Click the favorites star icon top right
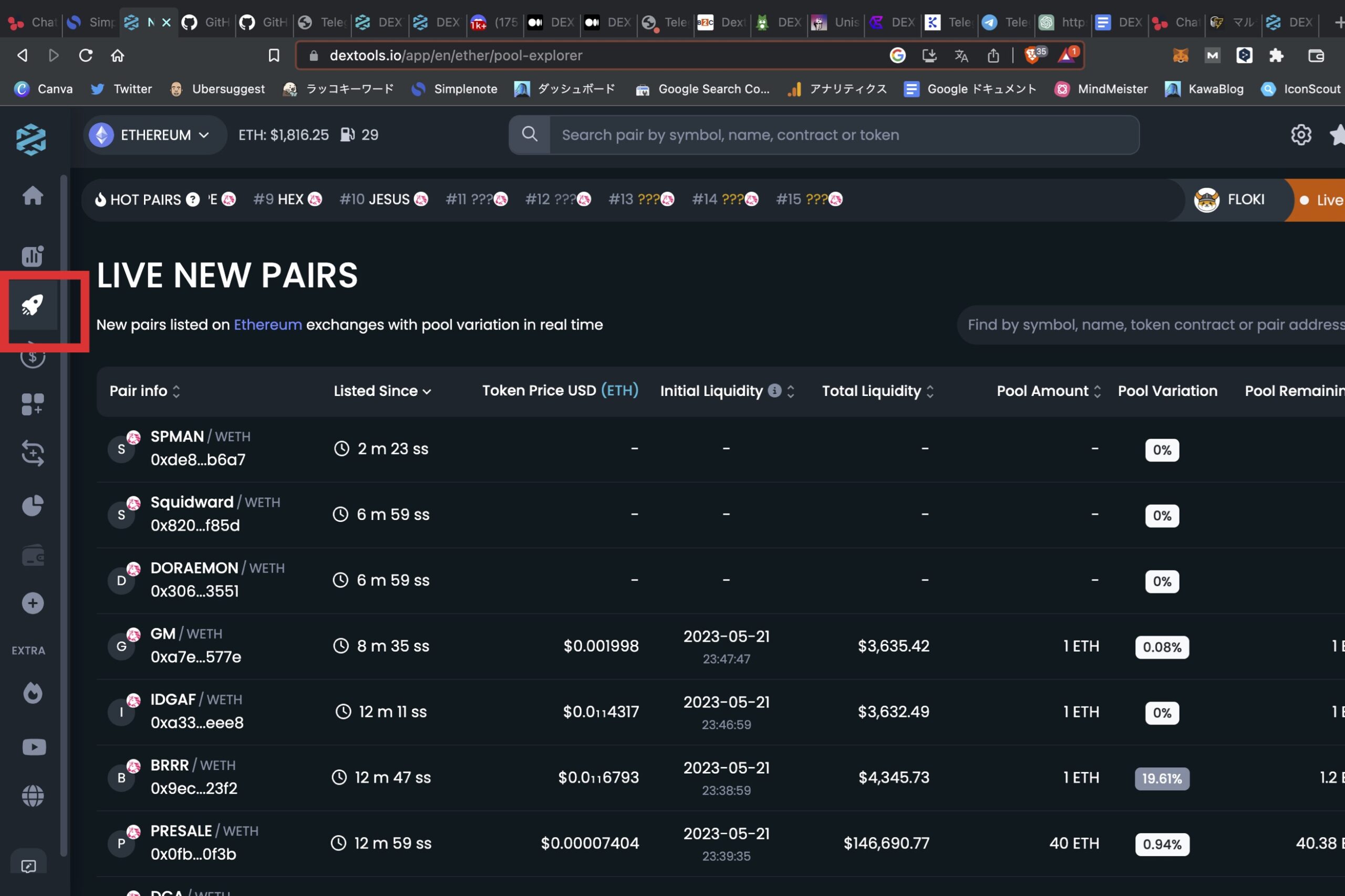Viewport: 1345px width, 896px height. (x=1337, y=134)
